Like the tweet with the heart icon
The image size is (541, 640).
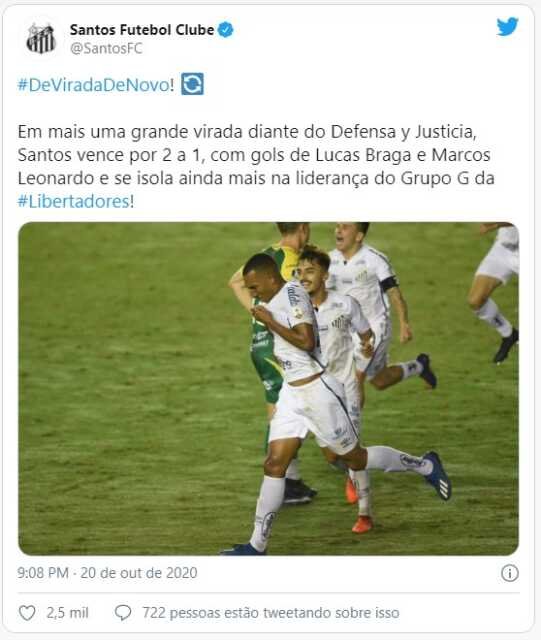click(27, 613)
